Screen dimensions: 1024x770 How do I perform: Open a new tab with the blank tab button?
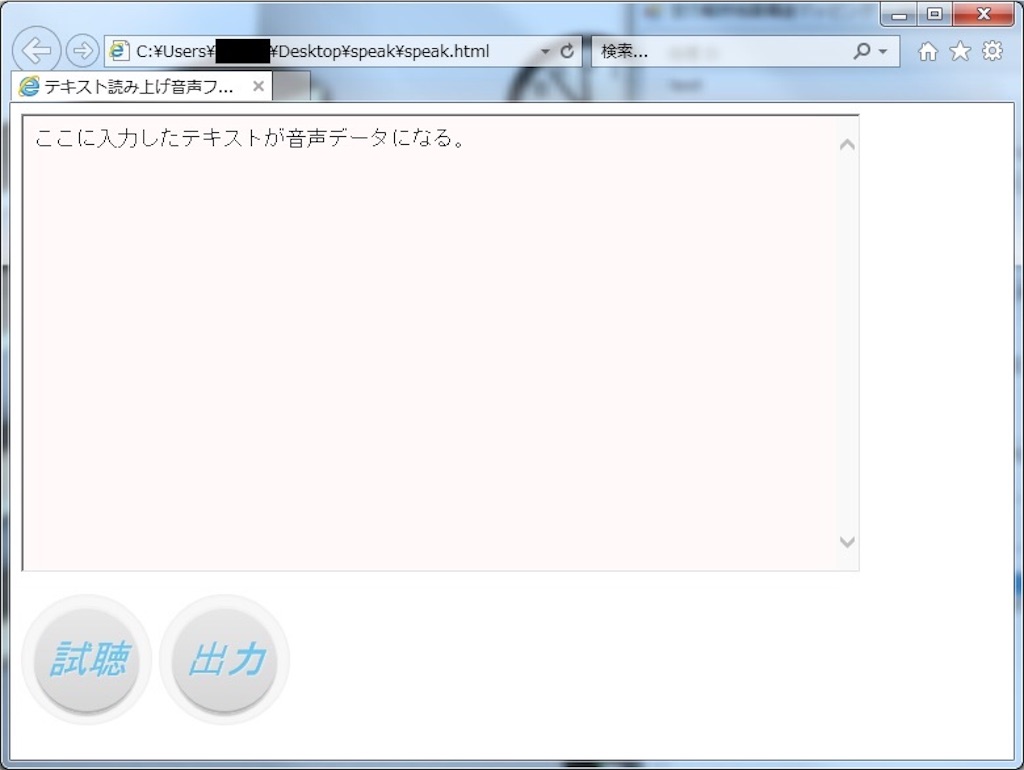click(x=291, y=87)
